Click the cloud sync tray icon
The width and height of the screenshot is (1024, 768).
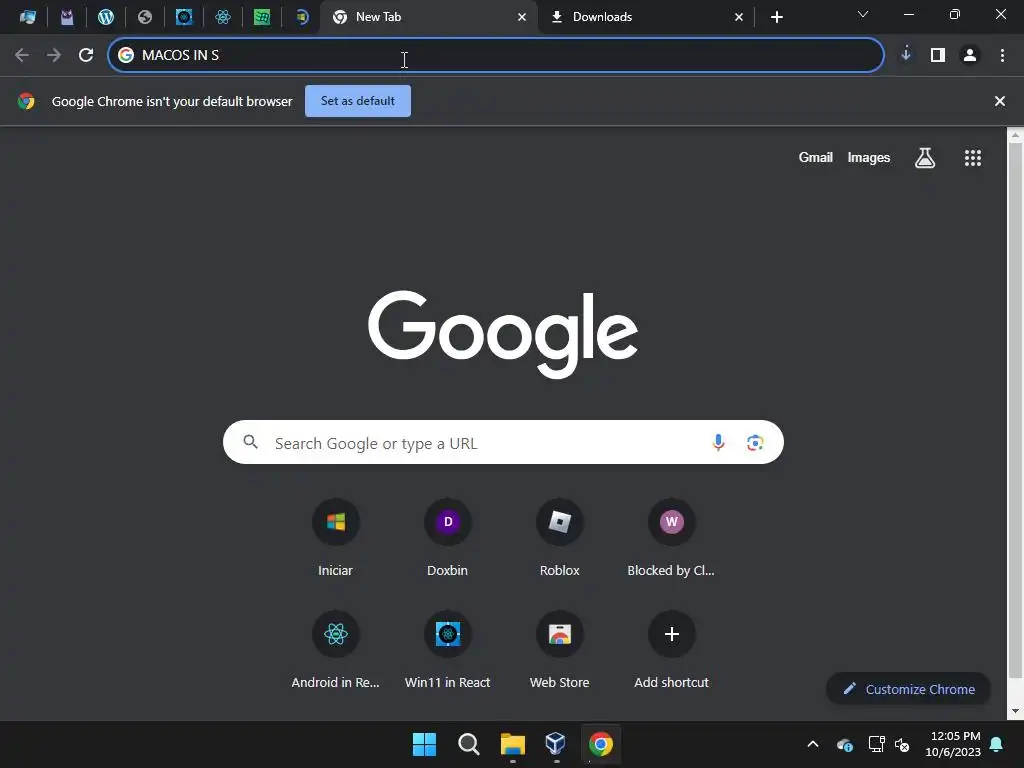(x=845, y=744)
